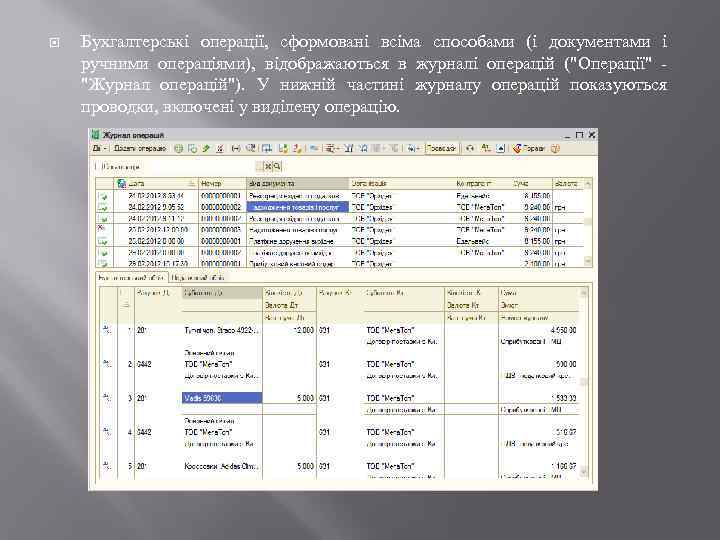The height and width of the screenshot is (540, 720).
Task: Click the Дт/Кт icon of entry row 1
Action: [x=107, y=329]
